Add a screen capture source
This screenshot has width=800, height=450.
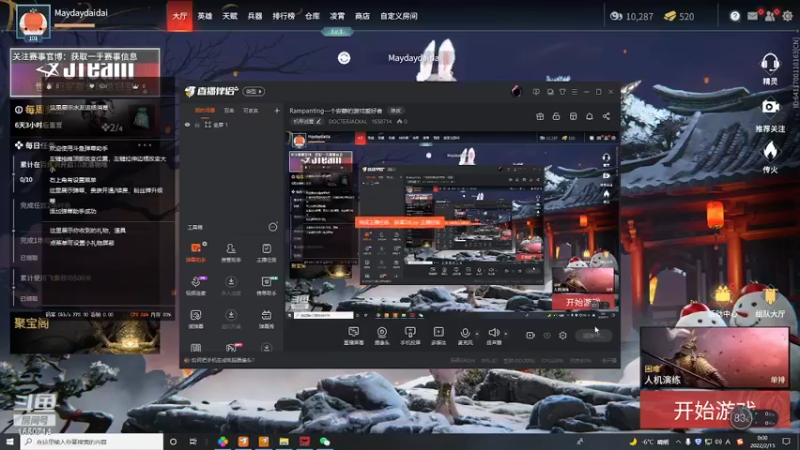point(354,336)
